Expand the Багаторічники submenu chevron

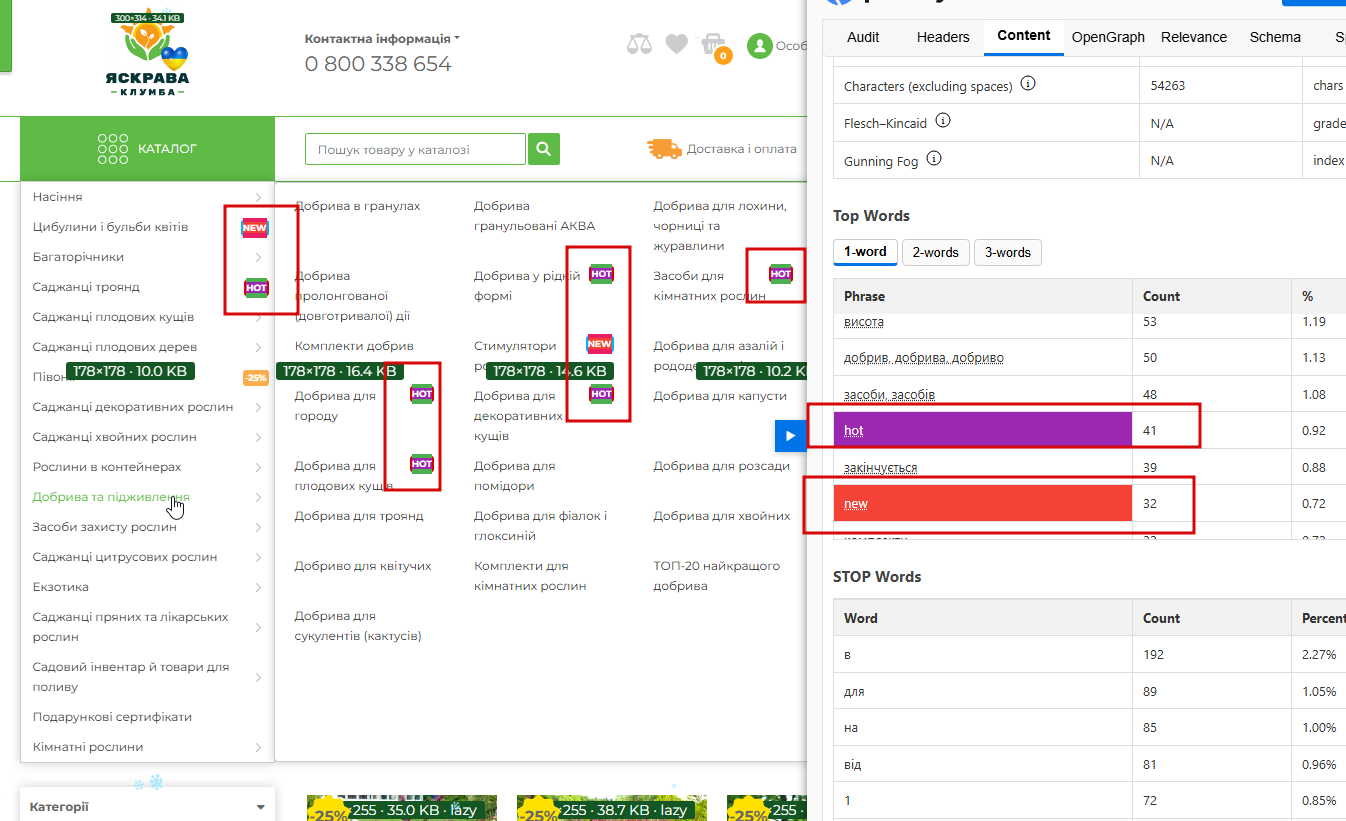(258, 257)
